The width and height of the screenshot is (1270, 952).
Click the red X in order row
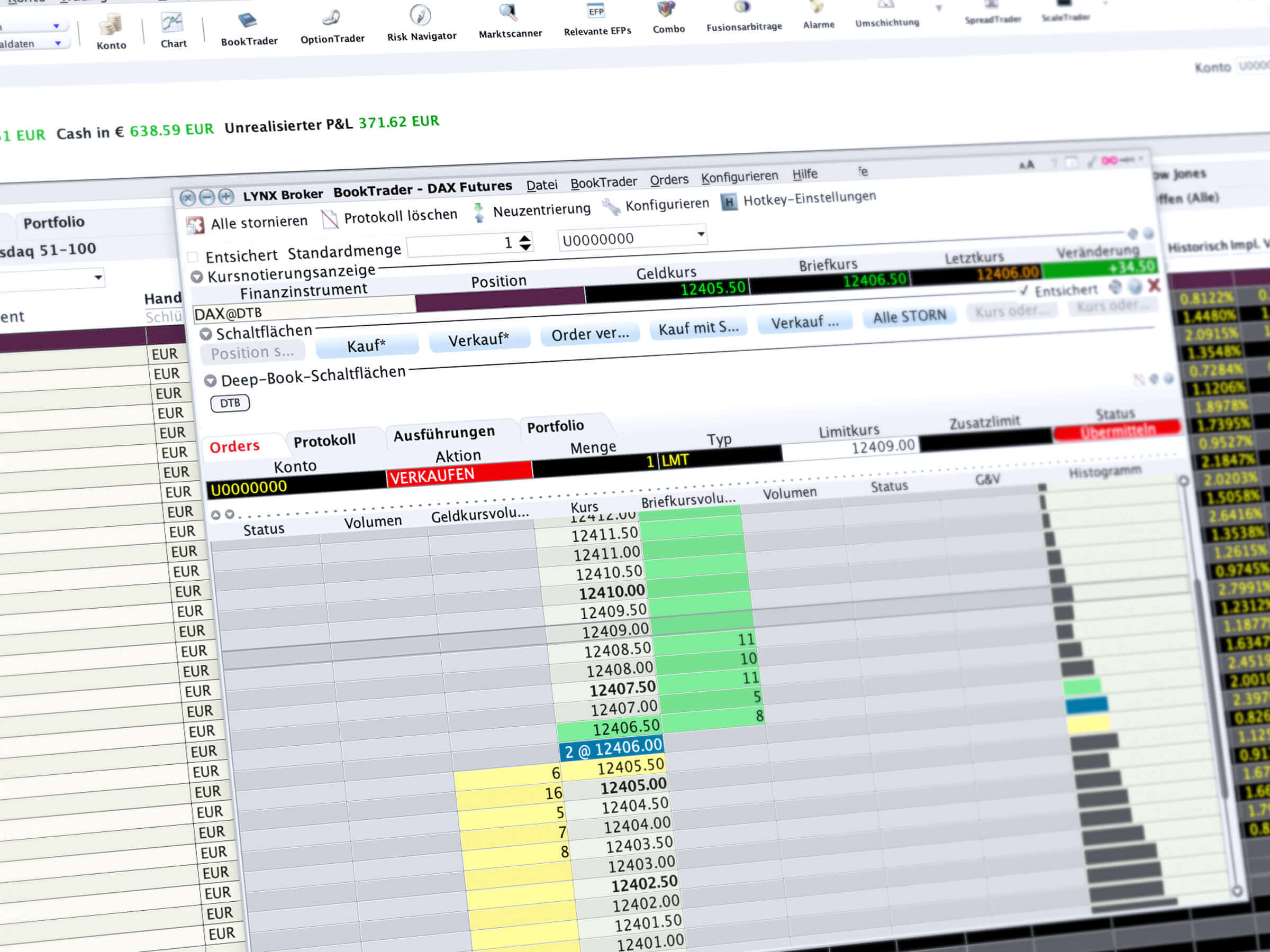click(1154, 285)
